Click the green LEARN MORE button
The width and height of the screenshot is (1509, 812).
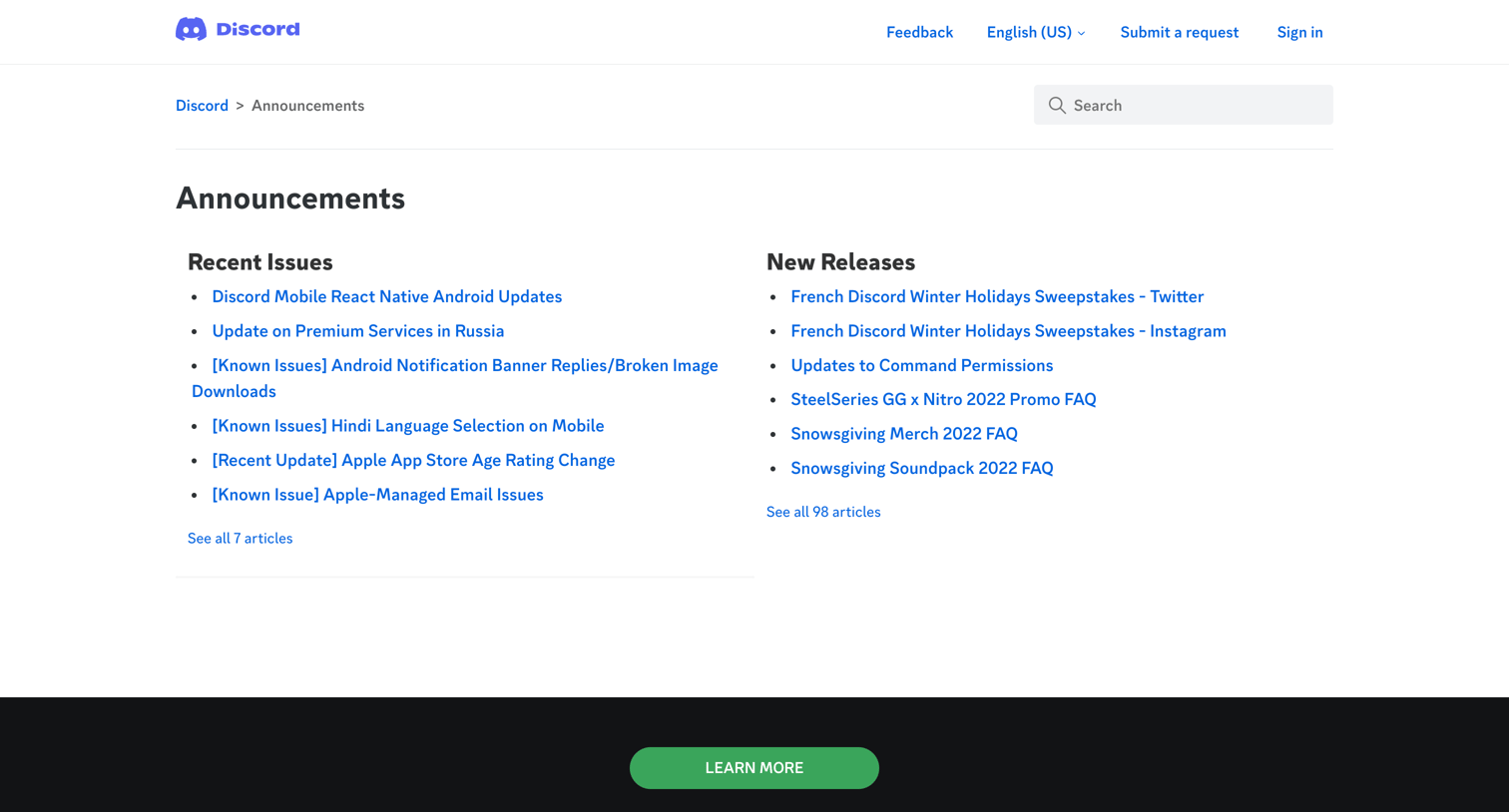coord(754,768)
